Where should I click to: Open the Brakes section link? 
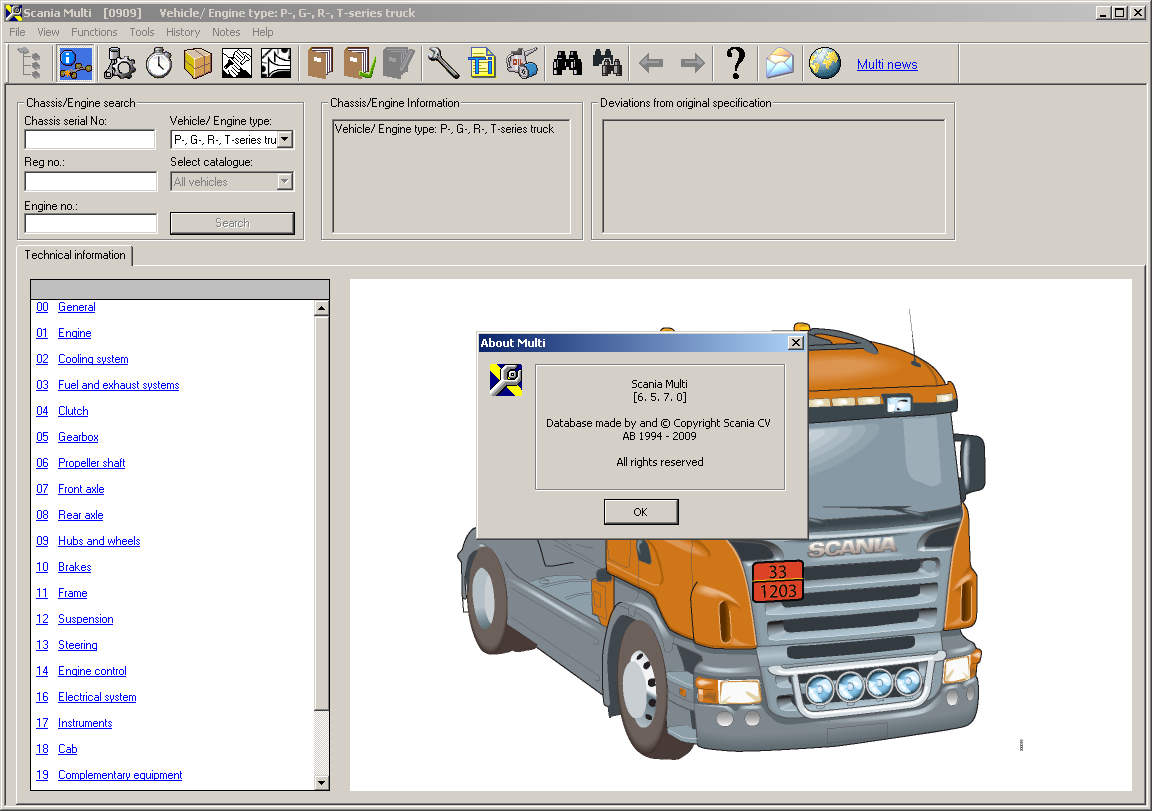coord(74,567)
